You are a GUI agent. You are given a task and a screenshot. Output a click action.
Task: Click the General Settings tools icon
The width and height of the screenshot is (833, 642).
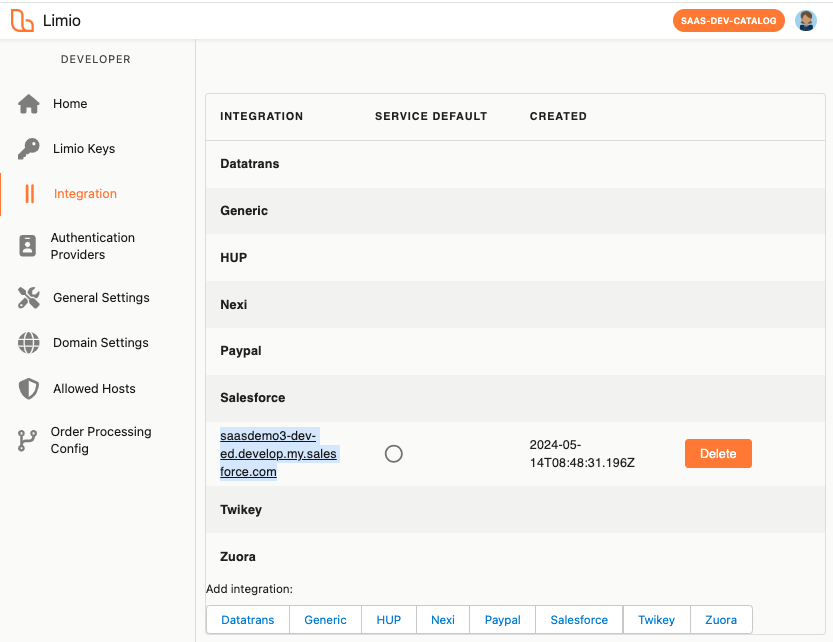pyautogui.click(x=29, y=298)
